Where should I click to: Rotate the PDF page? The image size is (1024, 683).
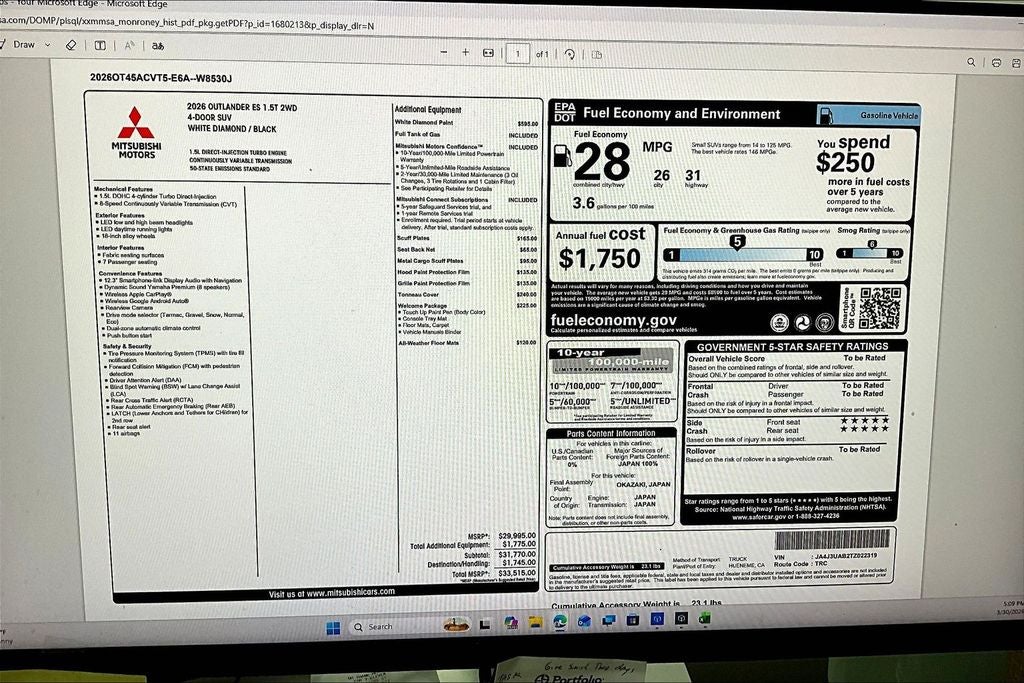click(x=569, y=54)
